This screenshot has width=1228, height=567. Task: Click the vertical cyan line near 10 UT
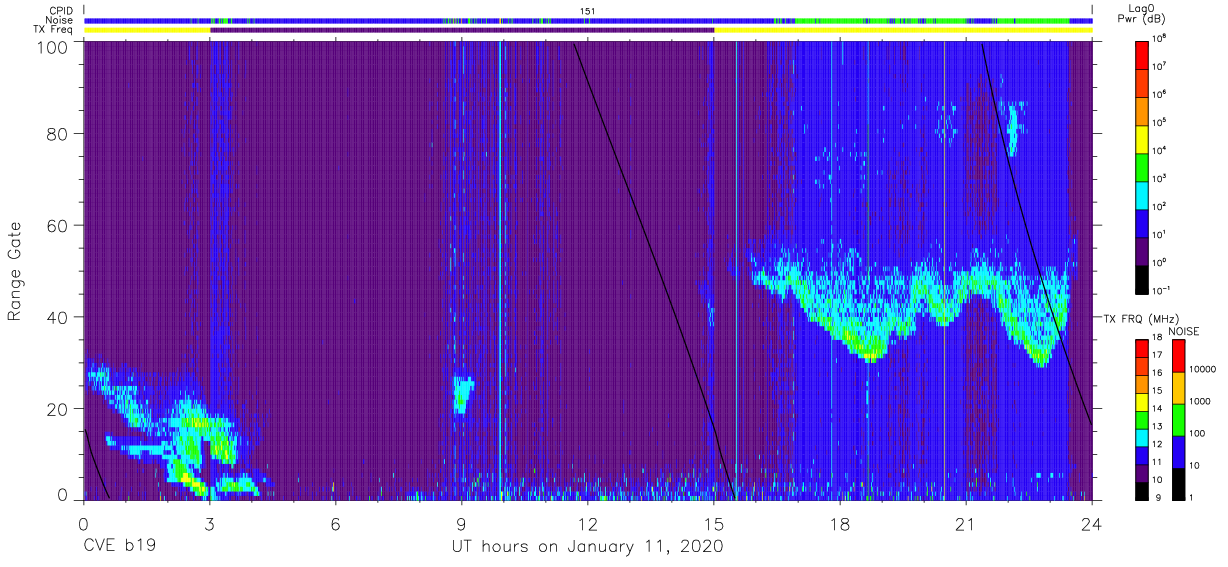(x=499, y=270)
